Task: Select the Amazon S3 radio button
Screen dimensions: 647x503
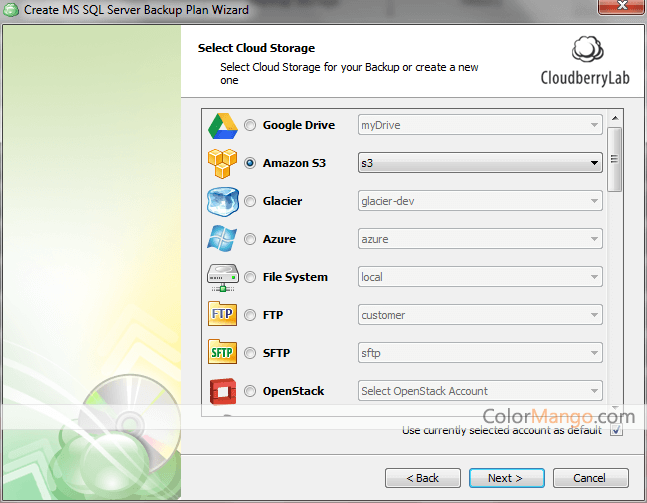Action: click(x=250, y=163)
